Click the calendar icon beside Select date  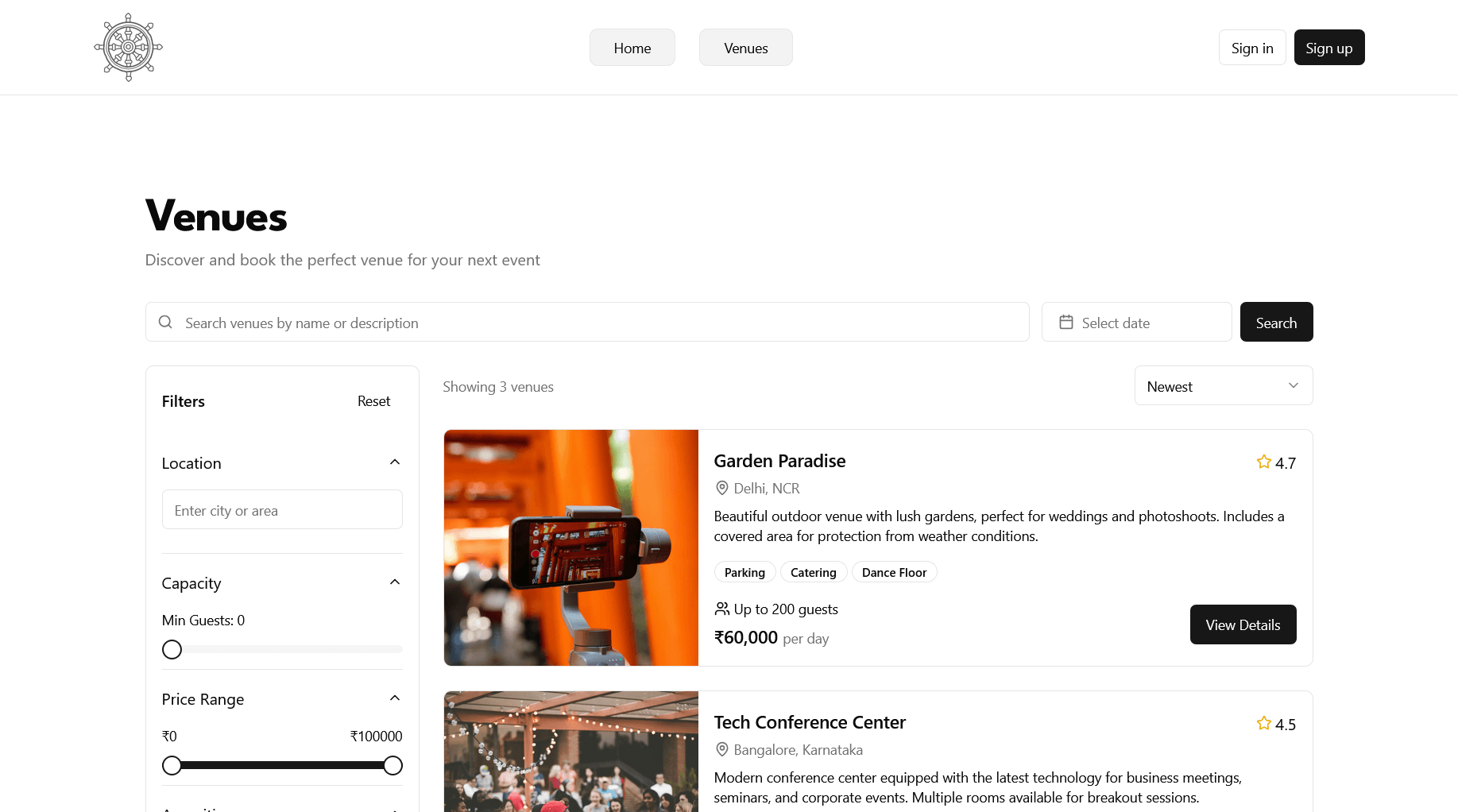1066,322
